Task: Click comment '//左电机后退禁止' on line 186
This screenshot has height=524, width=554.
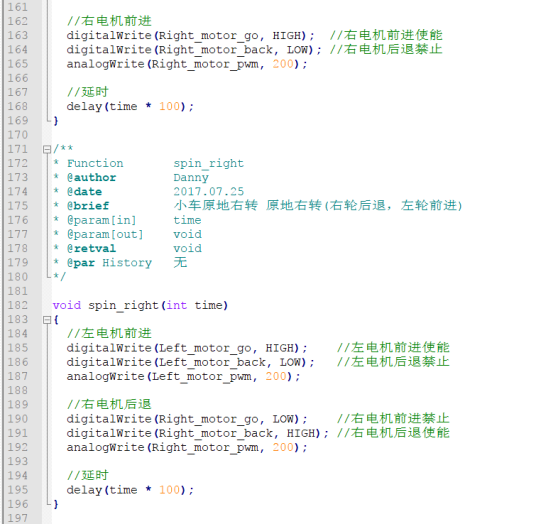Action: (393, 362)
